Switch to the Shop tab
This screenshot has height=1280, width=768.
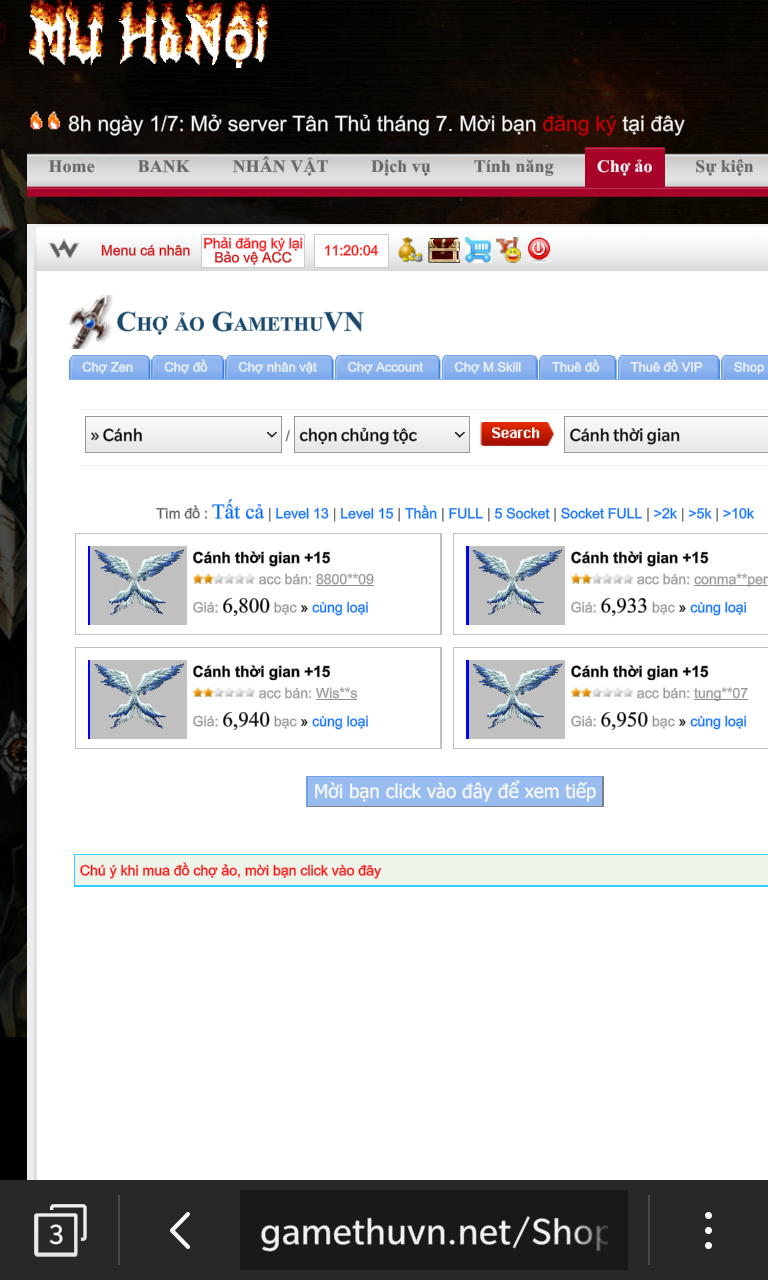click(x=746, y=368)
